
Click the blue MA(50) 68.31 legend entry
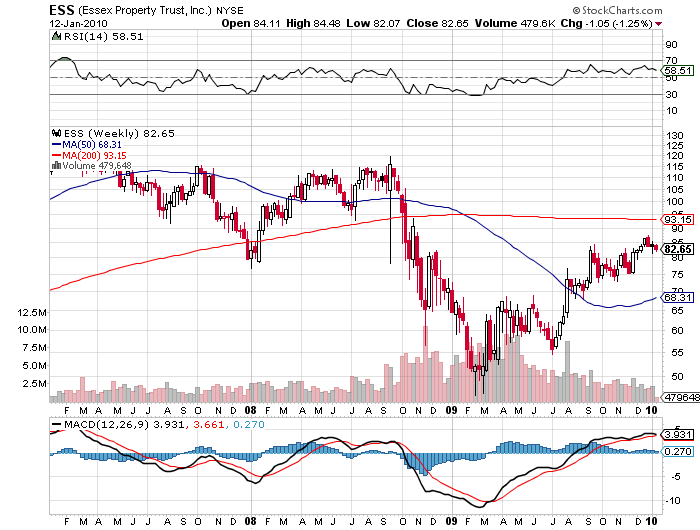click(x=87, y=145)
